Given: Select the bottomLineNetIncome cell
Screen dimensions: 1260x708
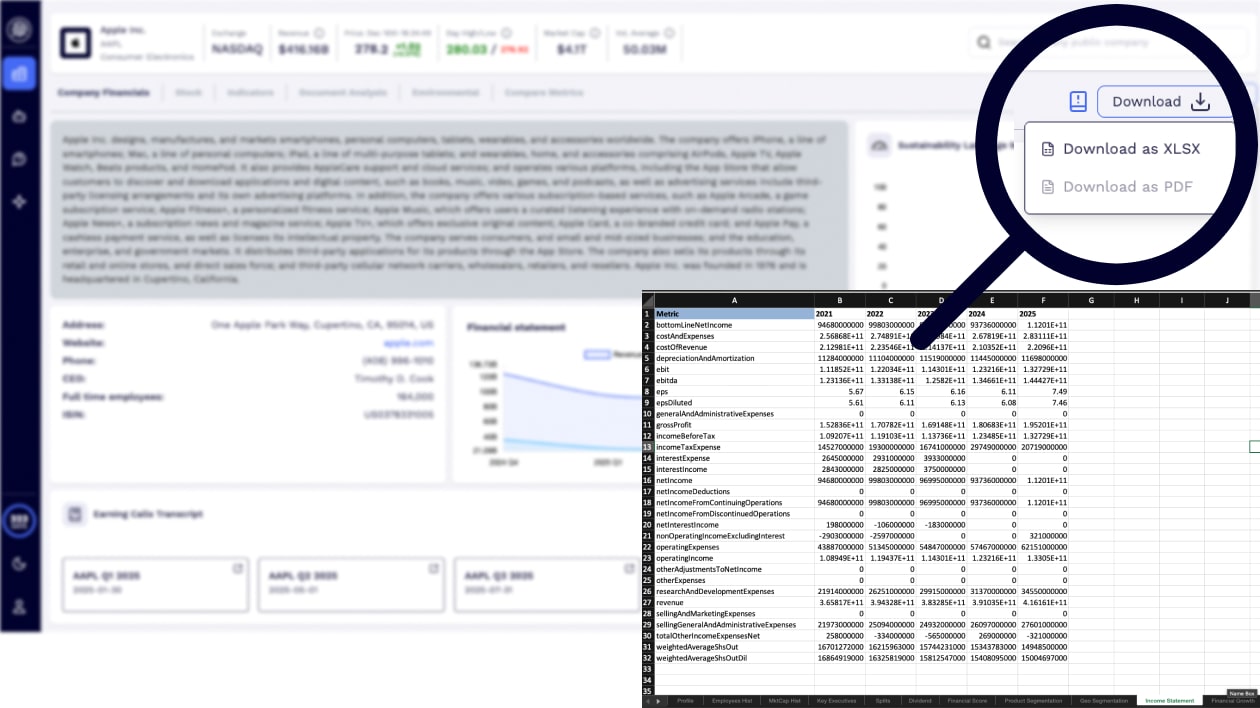Looking at the screenshot, I should tap(734, 325).
